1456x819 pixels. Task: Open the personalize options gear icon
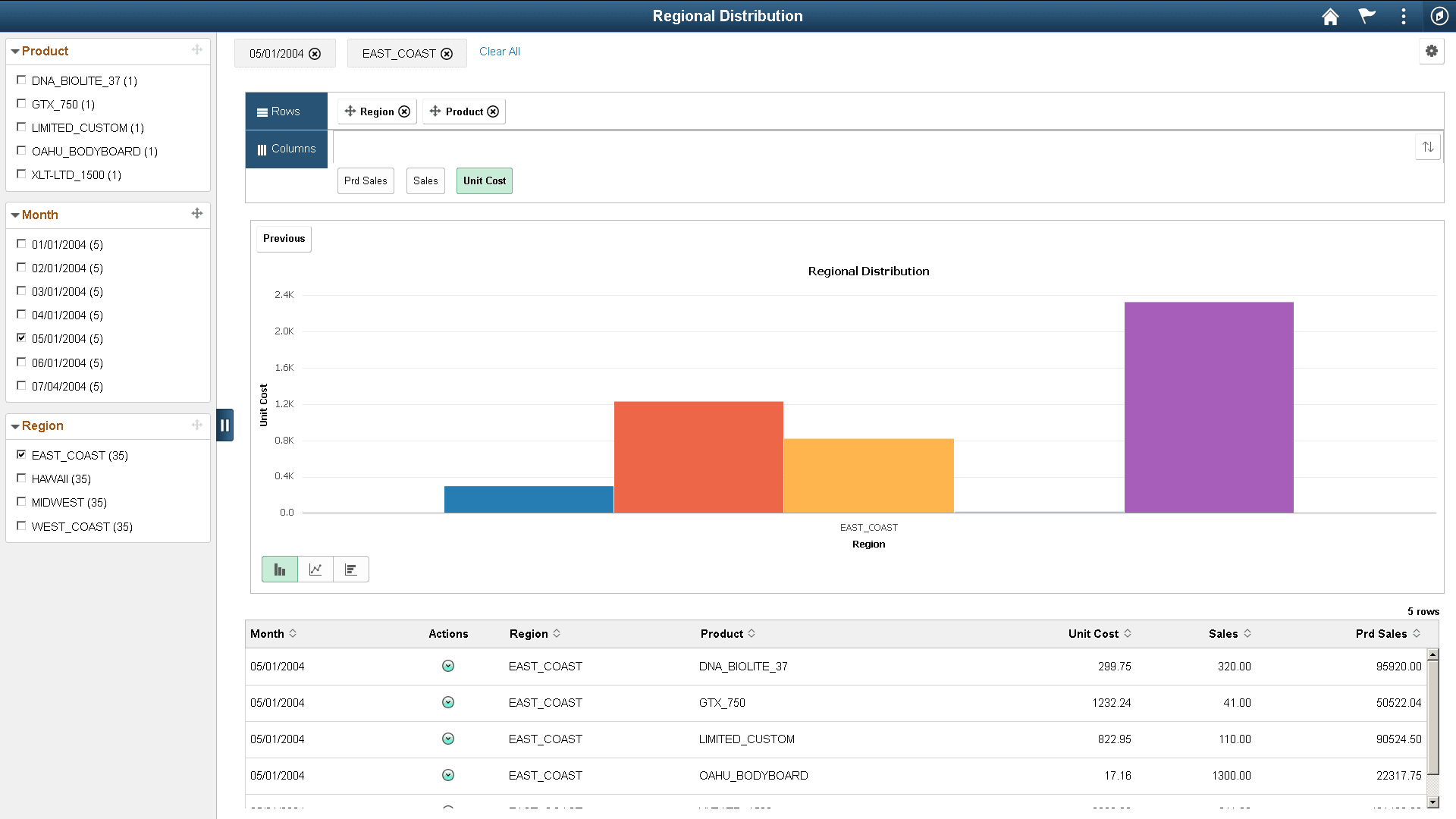(1432, 51)
